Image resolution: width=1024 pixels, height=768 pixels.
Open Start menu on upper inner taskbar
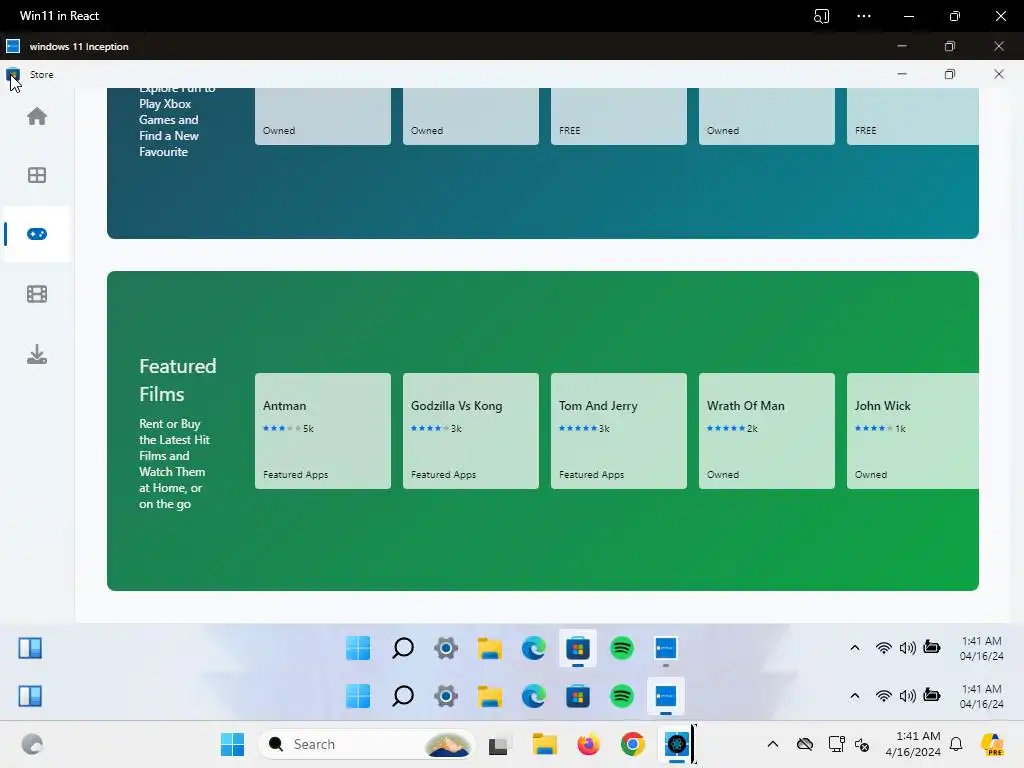pyautogui.click(x=358, y=648)
